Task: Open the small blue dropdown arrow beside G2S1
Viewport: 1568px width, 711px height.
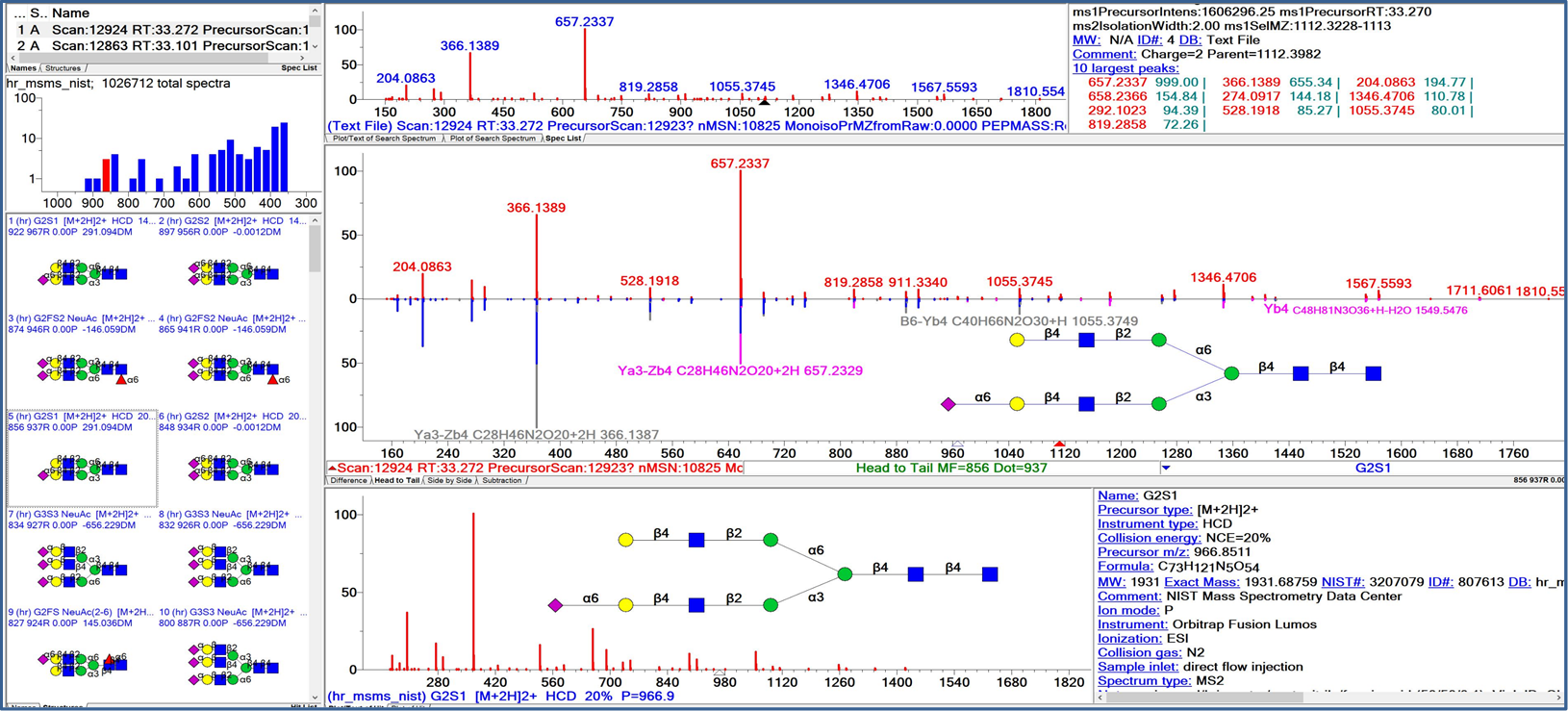Action: (x=1166, y=469)
